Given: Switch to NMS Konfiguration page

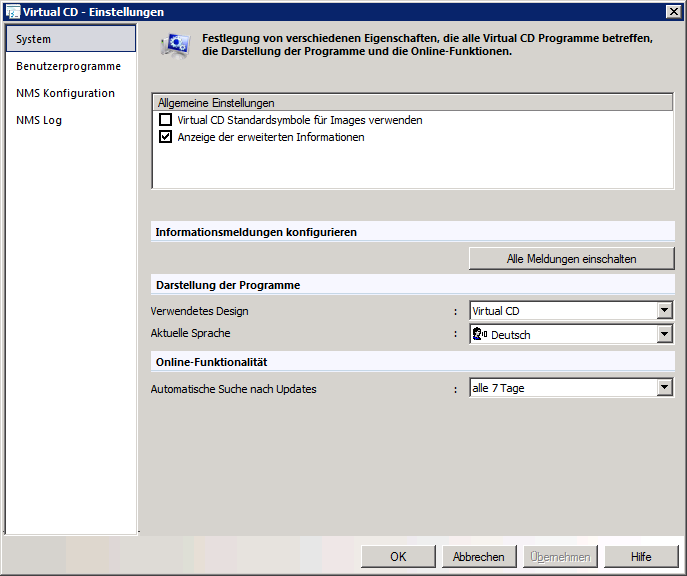Looking at the screenshot, I should (65, 93).
